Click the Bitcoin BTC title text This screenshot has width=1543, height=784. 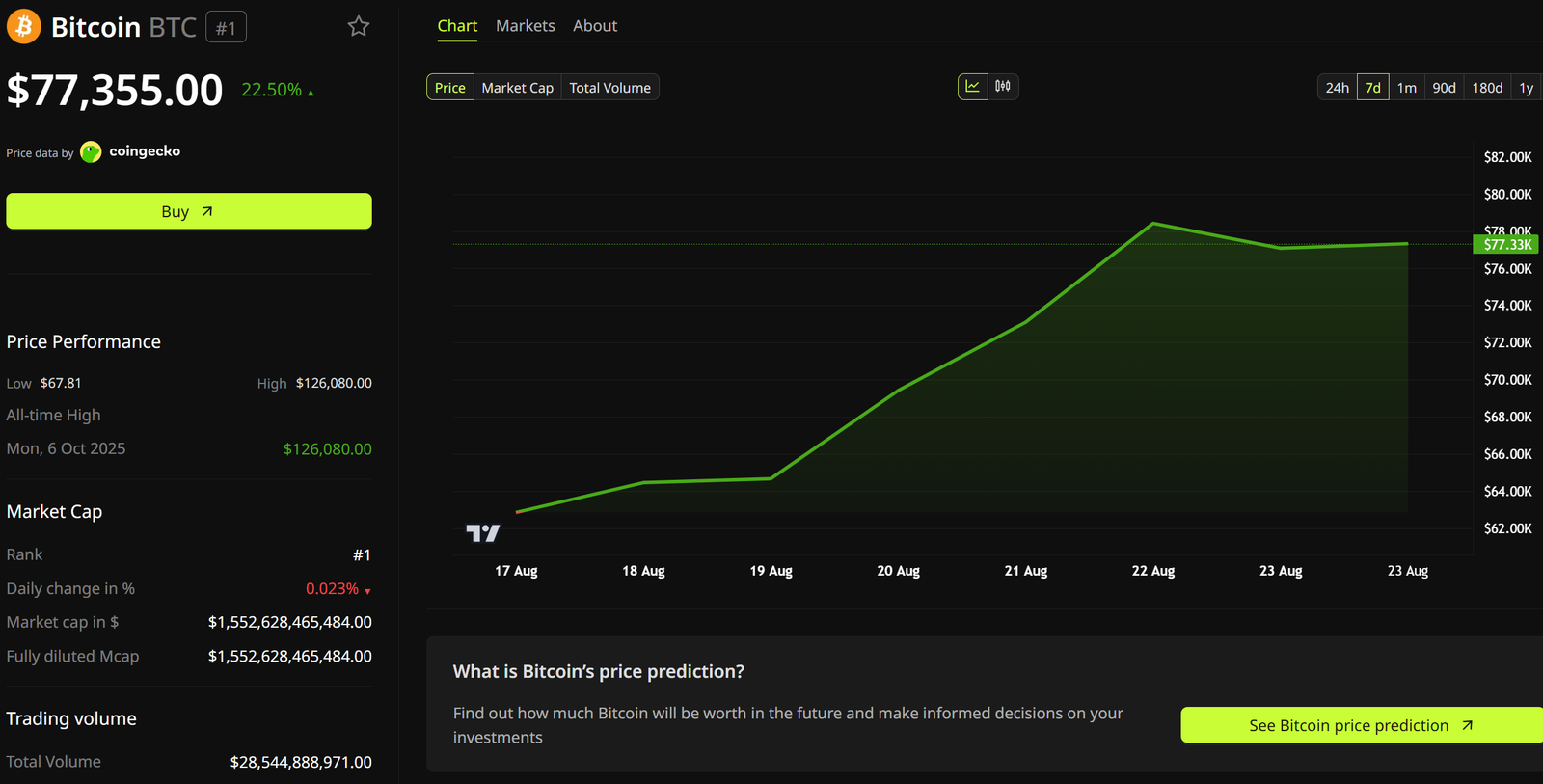123,27
